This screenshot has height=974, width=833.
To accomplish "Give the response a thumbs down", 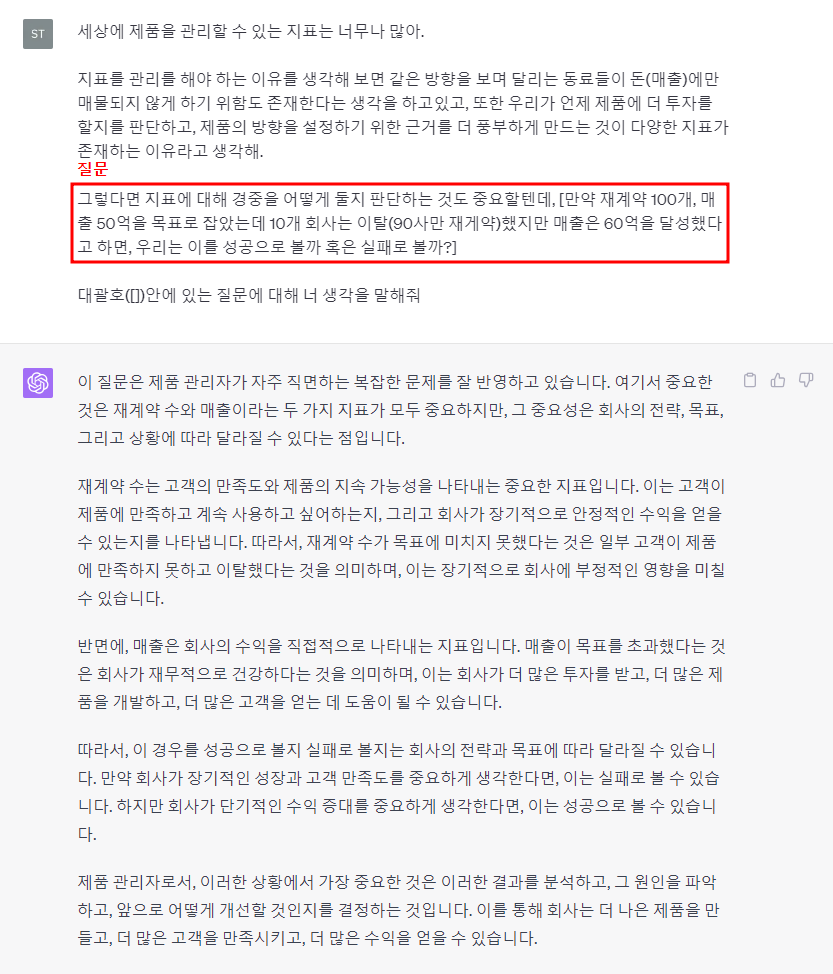I will click(806, 380).
